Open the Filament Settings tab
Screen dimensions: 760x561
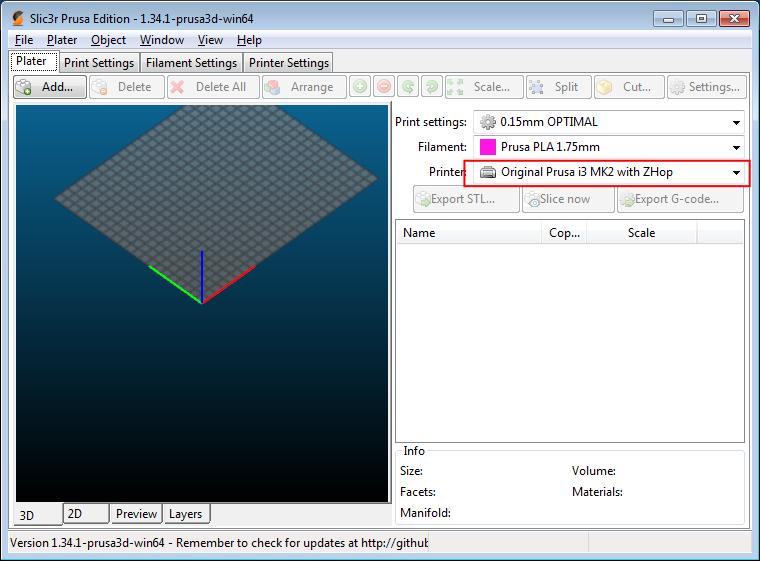[x=191, y=62]
